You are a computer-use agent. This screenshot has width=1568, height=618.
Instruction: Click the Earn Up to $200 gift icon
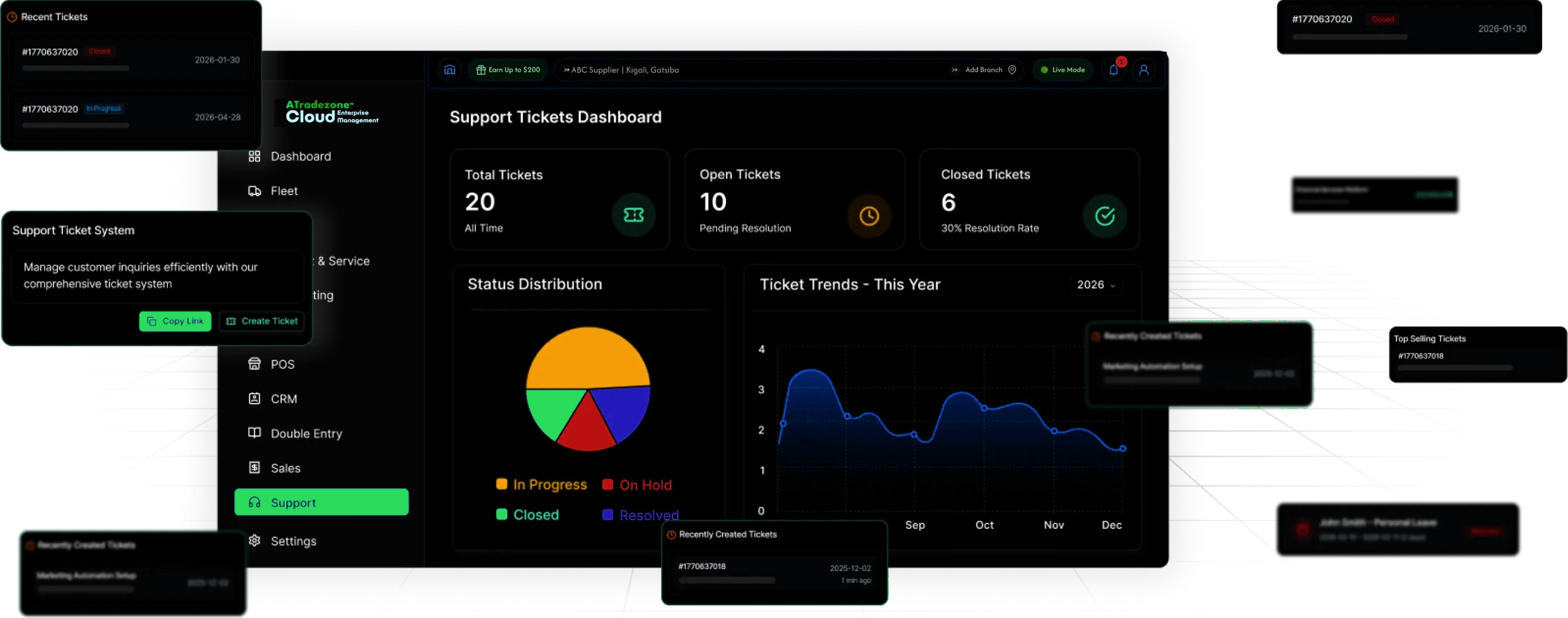(481, 70)
